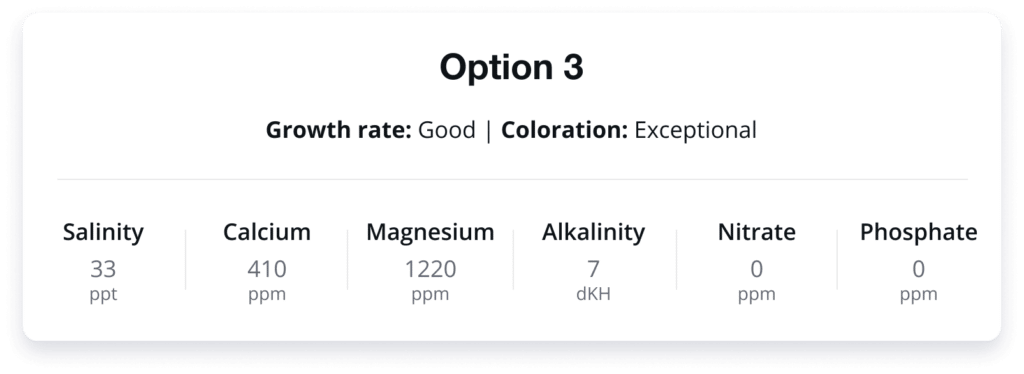Image resolution: width=1024 pixels, height=374 pixels.
Task: Select the Coloration label
Action: [564, 130]
